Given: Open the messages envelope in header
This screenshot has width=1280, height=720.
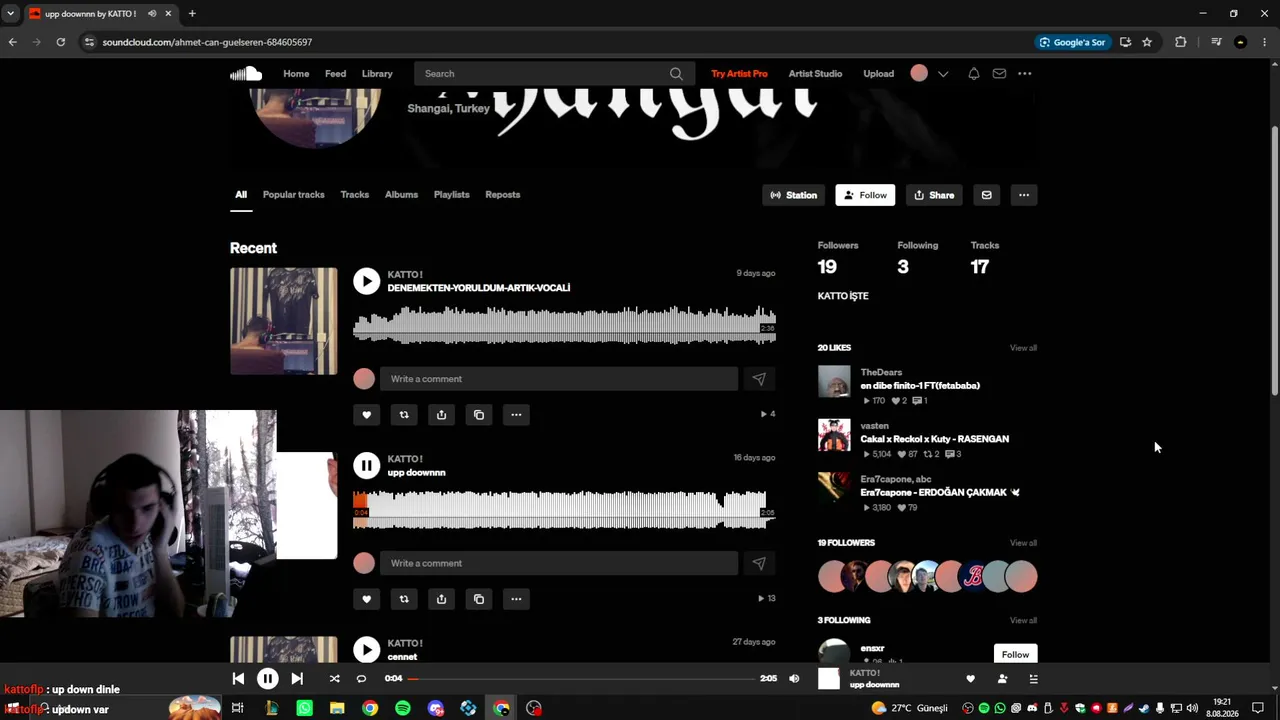Looking at the screenshot, I should click(x=999, y=74).
